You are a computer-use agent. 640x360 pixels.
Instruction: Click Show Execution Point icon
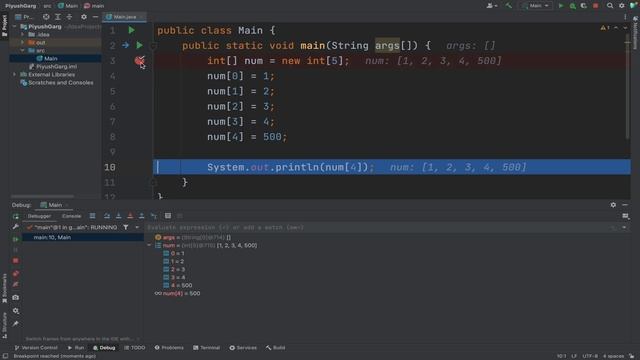(x=93, y=216)
